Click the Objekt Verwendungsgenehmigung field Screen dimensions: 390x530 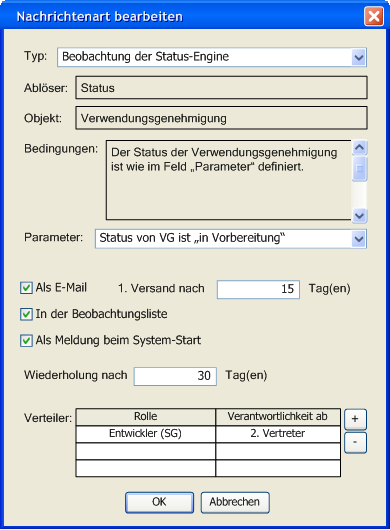221,118
